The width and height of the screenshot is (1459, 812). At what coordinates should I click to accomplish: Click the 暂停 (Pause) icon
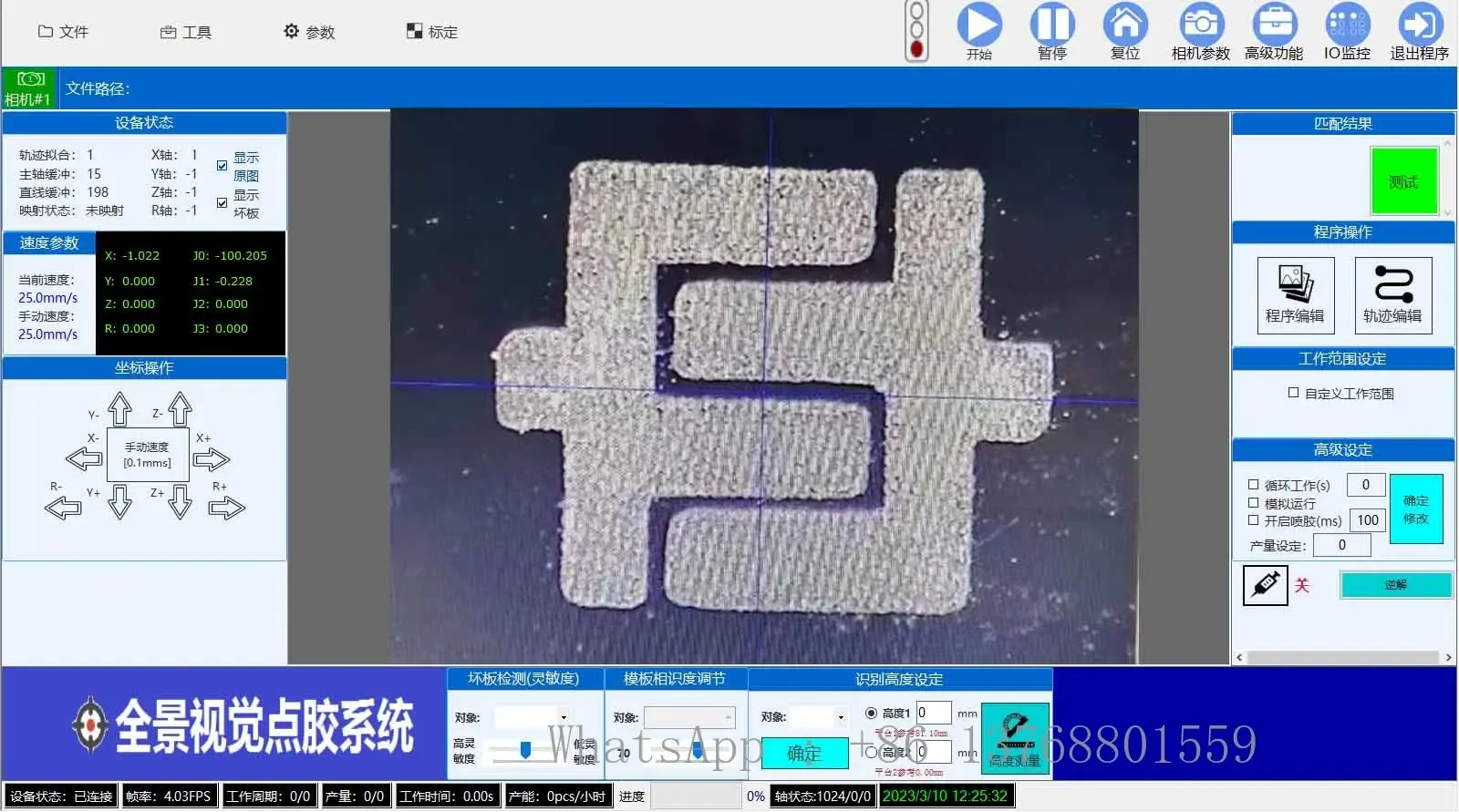1051,25
